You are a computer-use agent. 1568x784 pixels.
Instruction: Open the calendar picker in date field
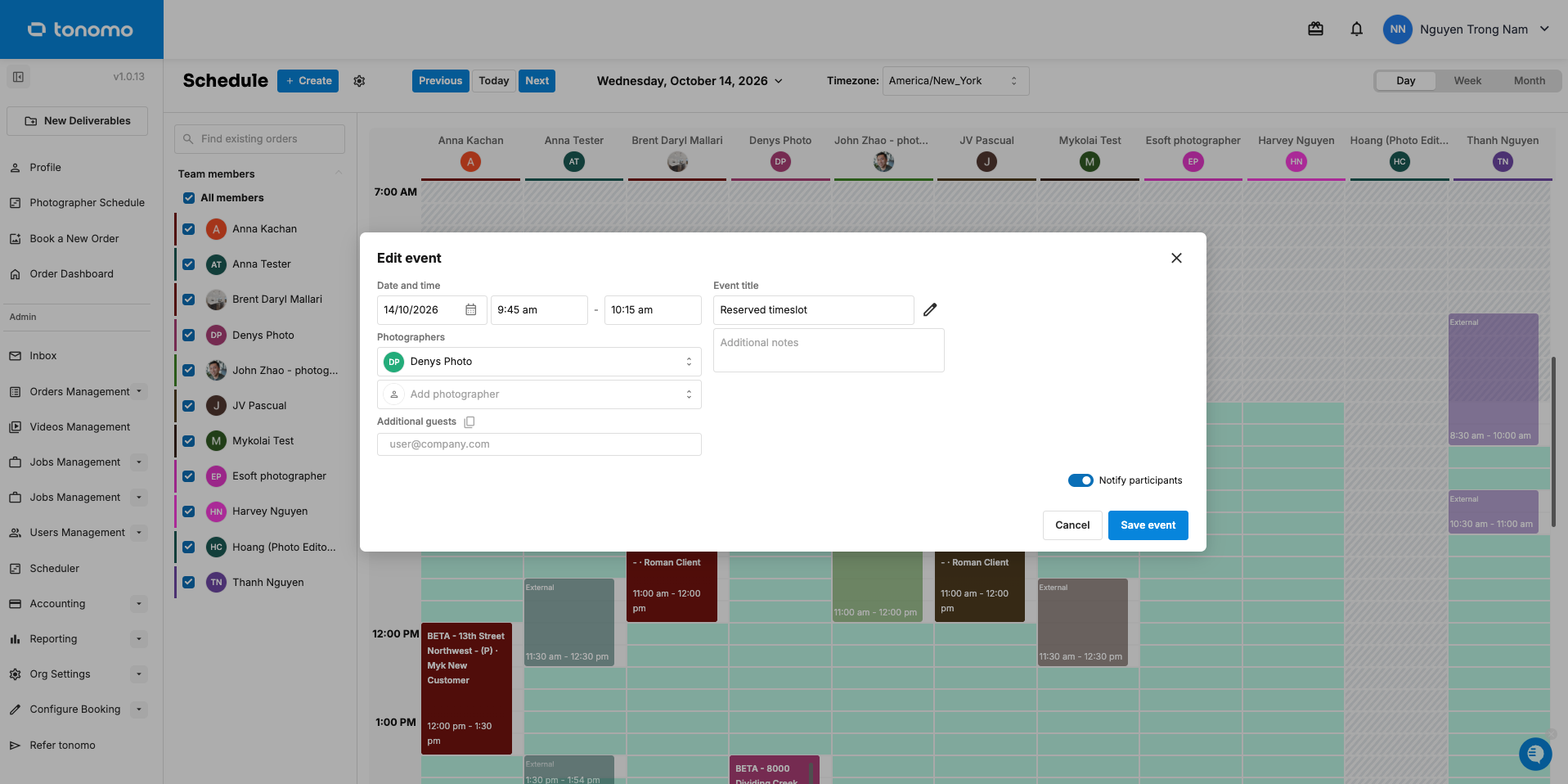coord(471,310)
